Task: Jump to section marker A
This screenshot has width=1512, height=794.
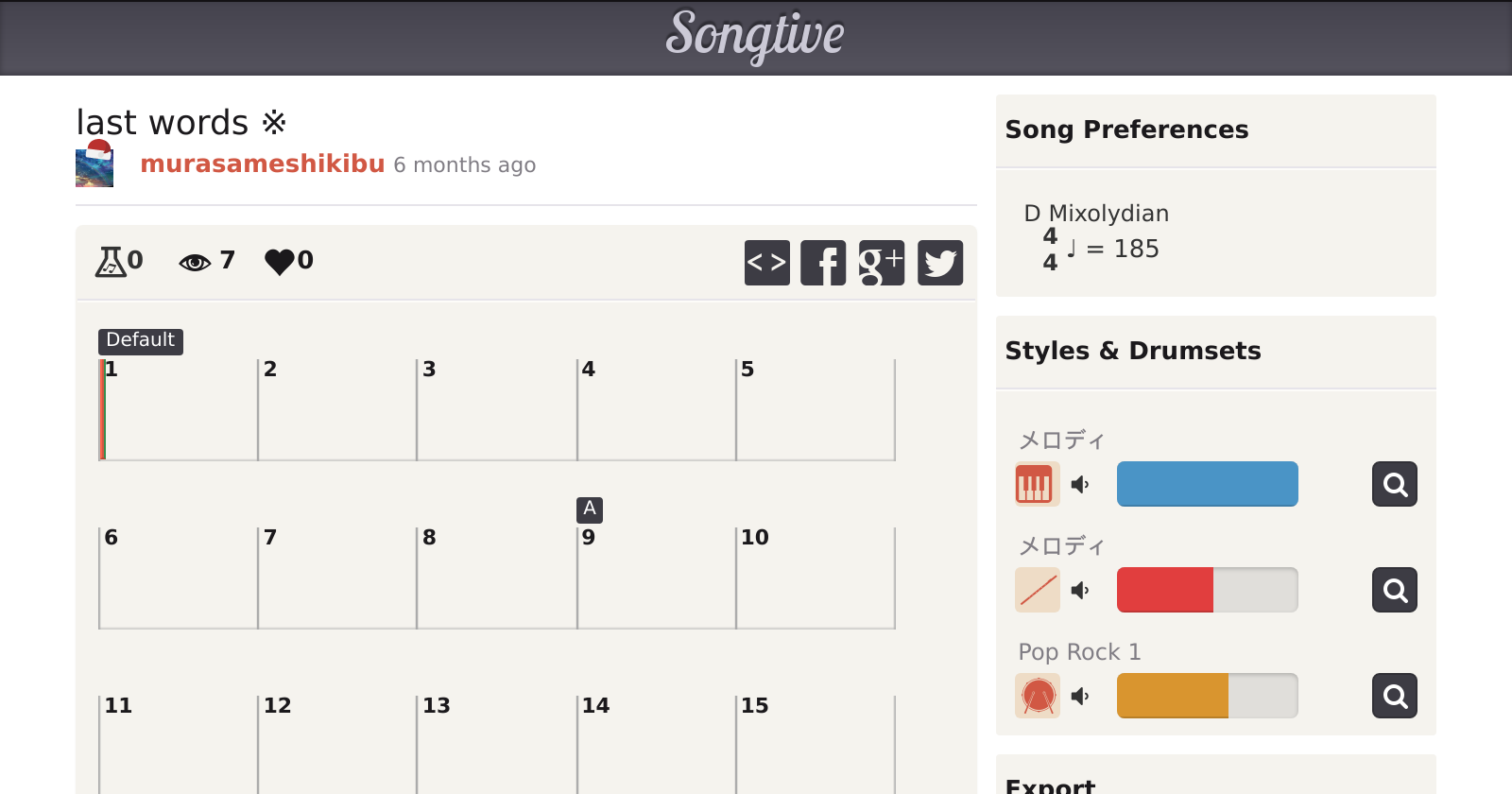Action: click(x=590, y=509)
